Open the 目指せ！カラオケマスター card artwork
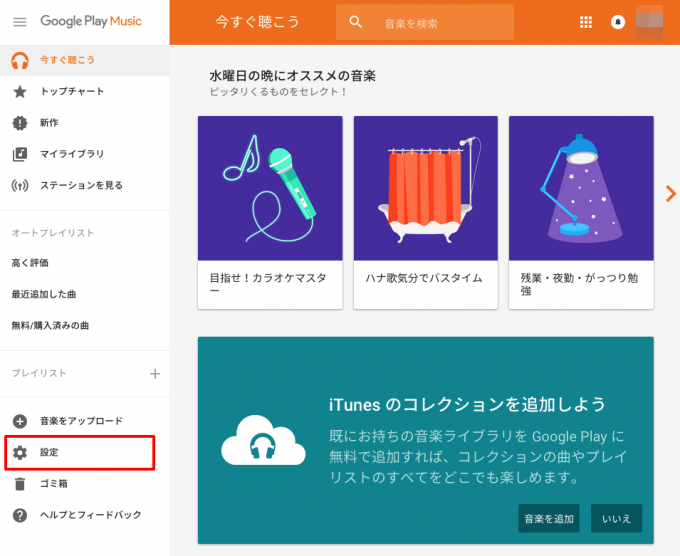This screenshot has height=556, width=680. point(270,188)
